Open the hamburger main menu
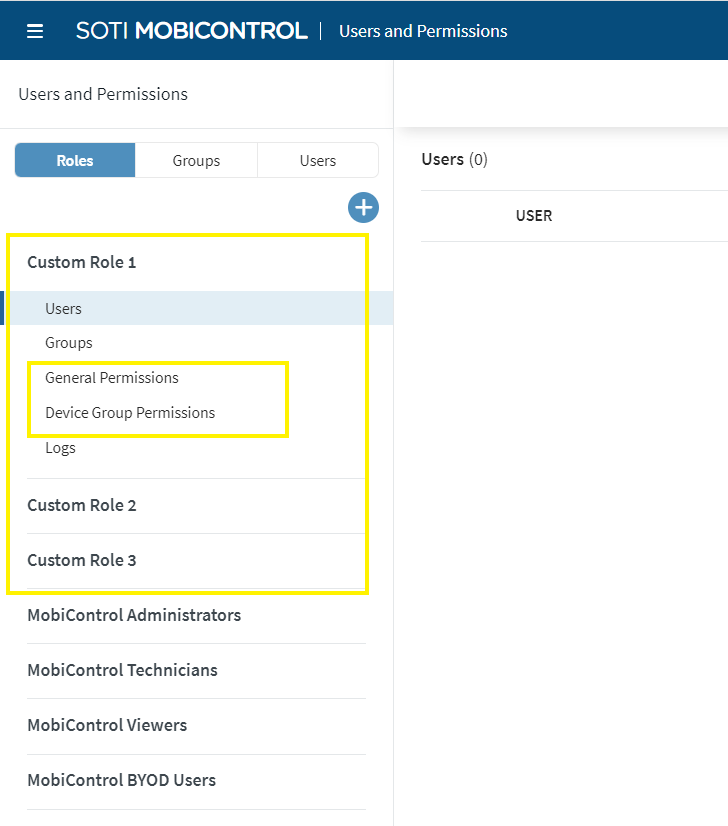Image resolution: width=728 pixels, height=826 pixels. (x=35, y=31)
